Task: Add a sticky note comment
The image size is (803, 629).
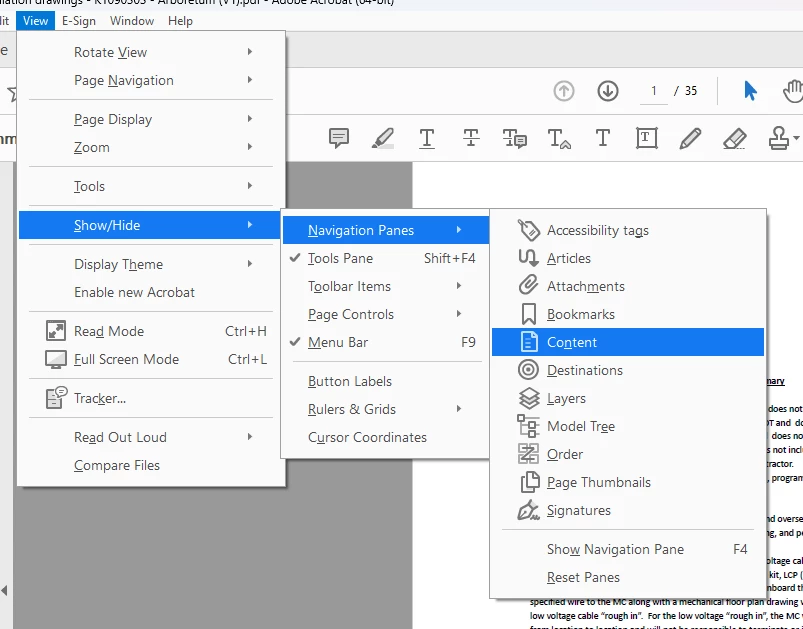Action: tap(339, 138)
